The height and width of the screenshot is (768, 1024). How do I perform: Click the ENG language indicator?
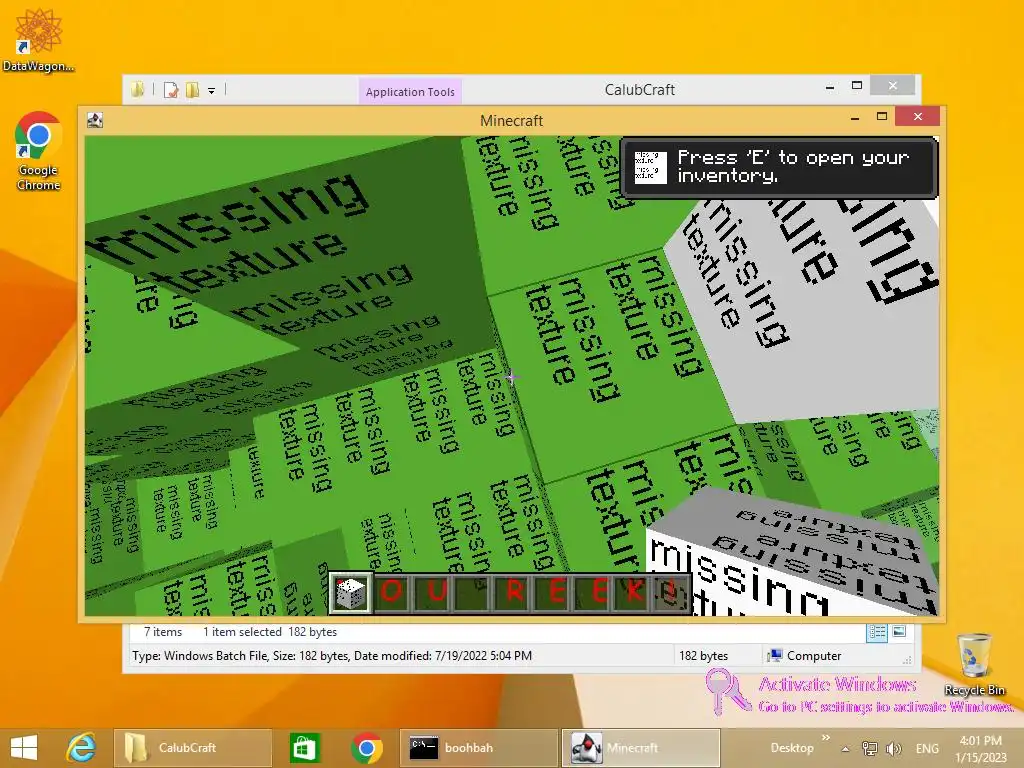point(927,748)
